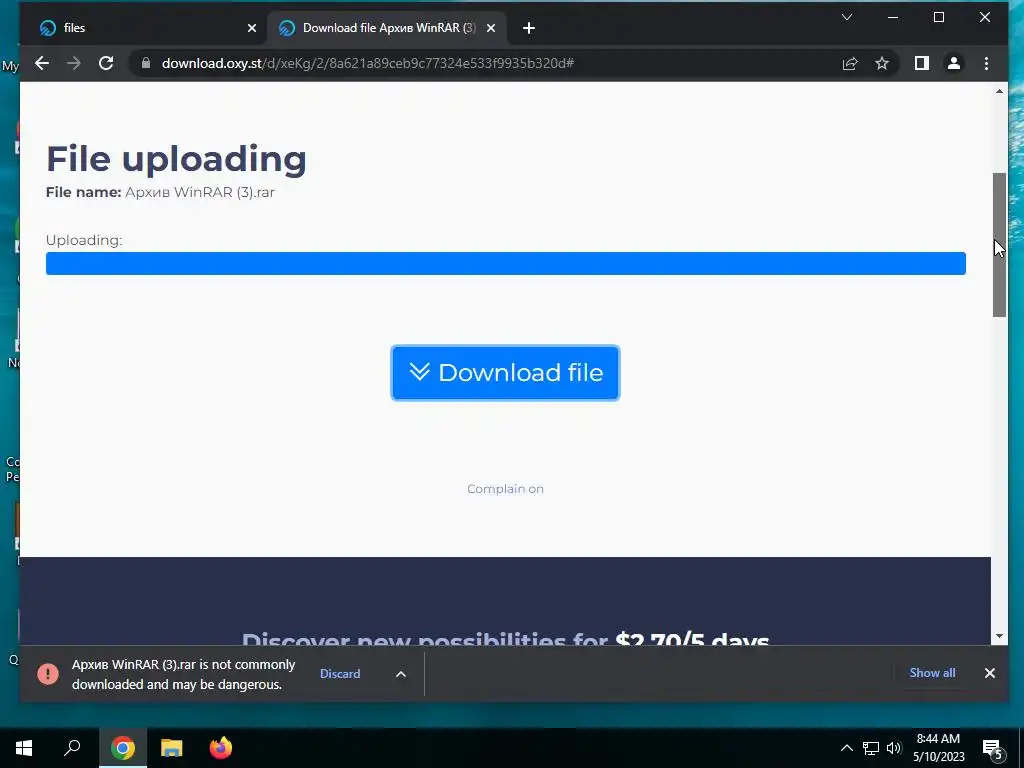The image size is (1024, 768).
Task: Go back with the browser back arrow
Action: [x=42, y=63]
